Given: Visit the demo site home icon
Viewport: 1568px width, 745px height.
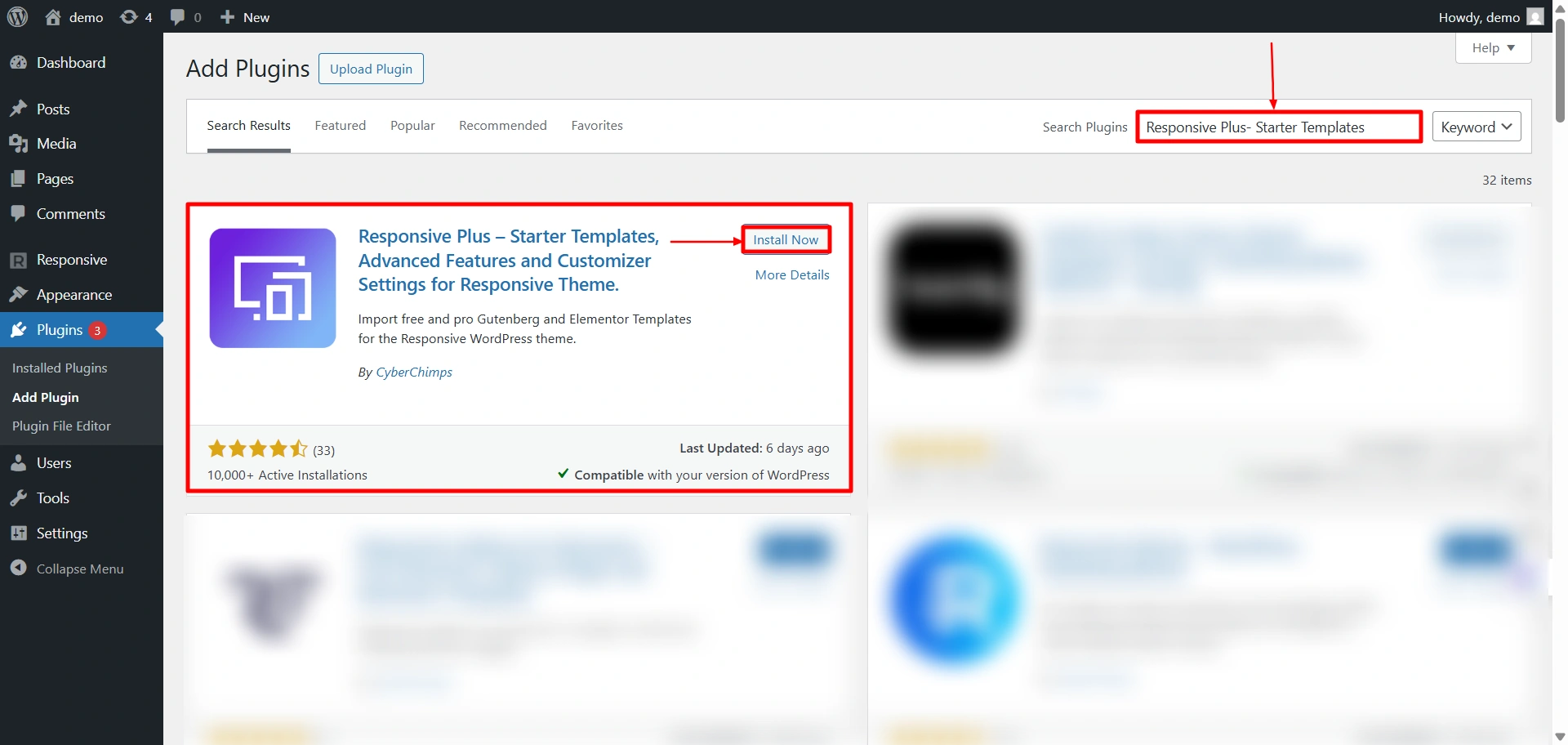Looking at the screenshot, I should (x=53, y=17).
